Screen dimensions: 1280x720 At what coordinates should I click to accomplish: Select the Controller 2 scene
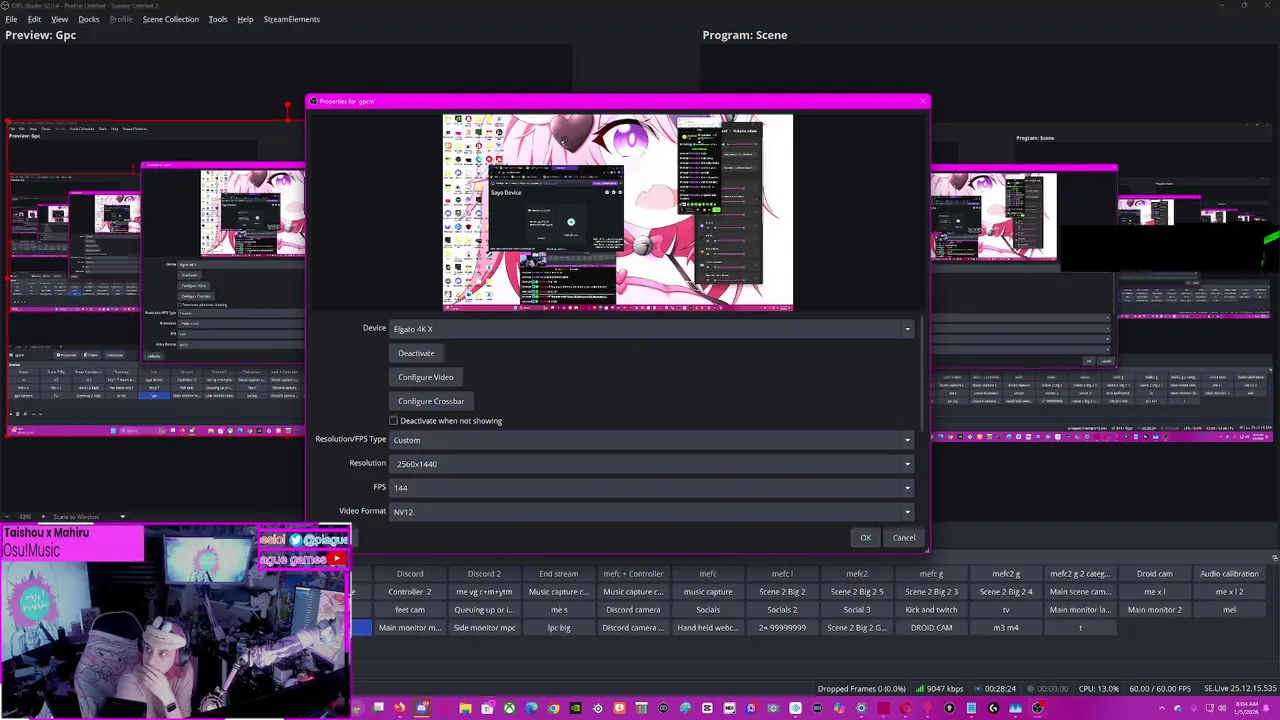point(410,592)
